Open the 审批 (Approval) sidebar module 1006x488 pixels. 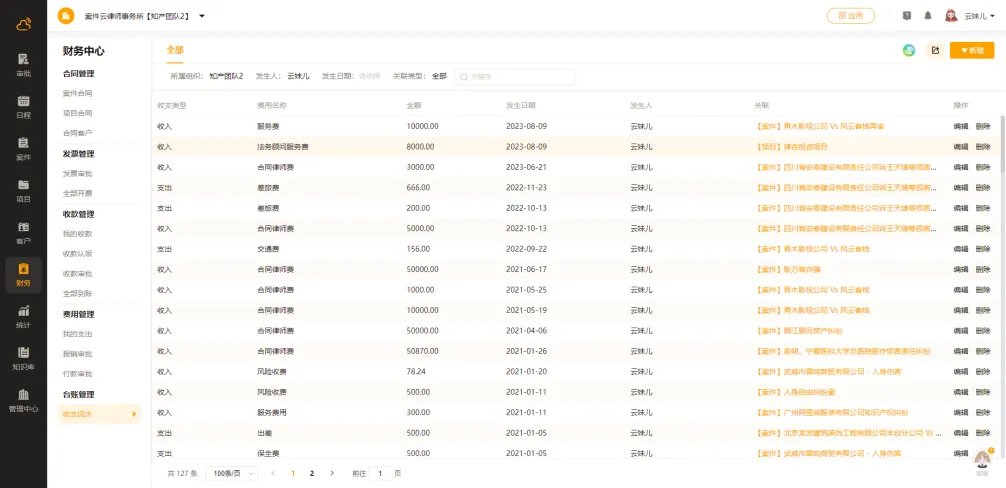point(23,65)
